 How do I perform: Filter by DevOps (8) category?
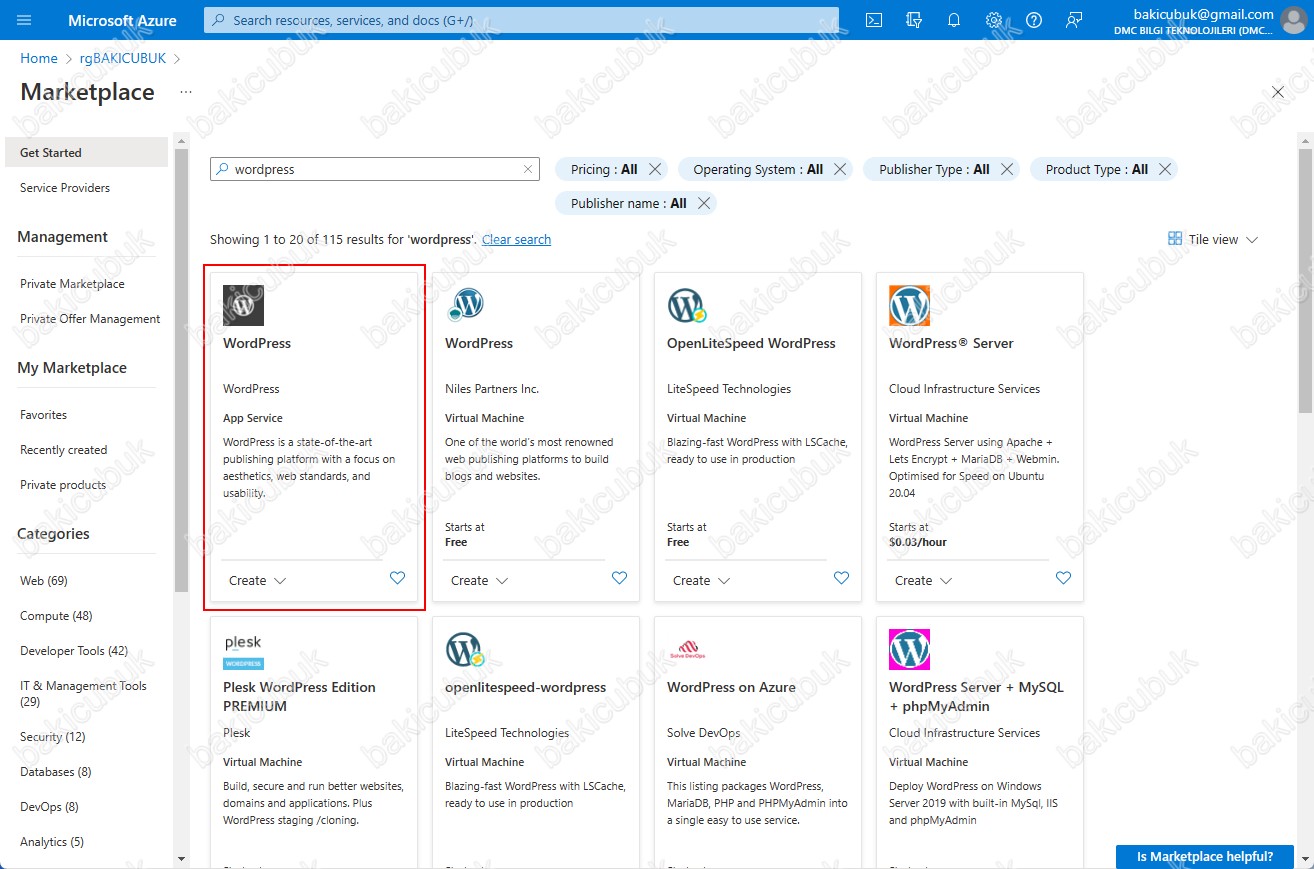coord(49,806)
